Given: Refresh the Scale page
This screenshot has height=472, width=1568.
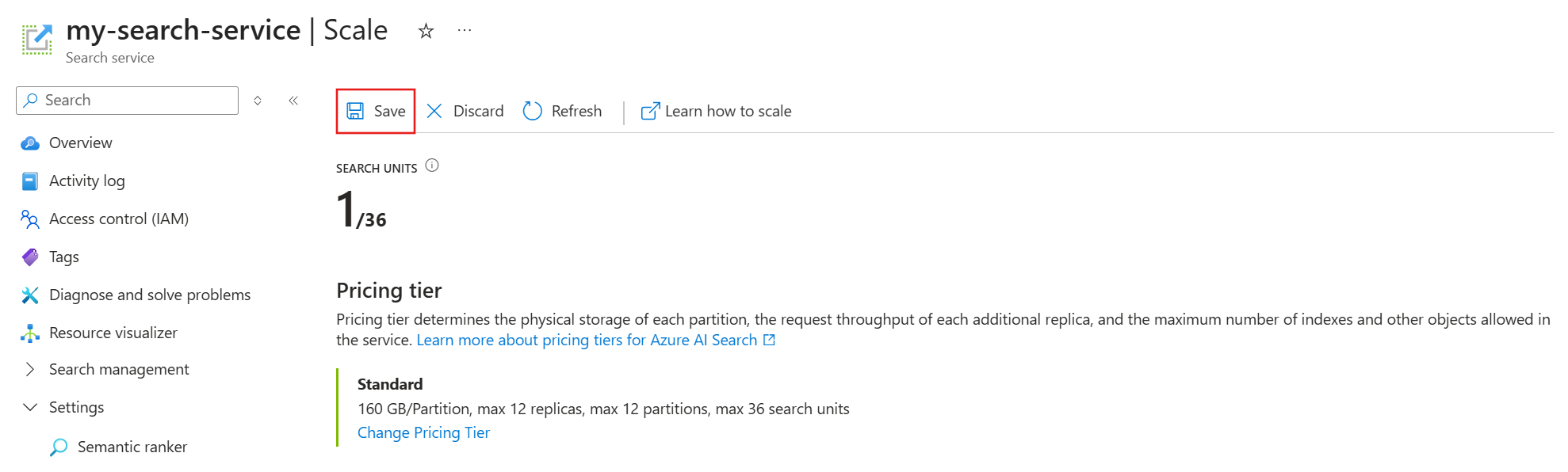Looking at the screenshot, I should tap(563, 112).
